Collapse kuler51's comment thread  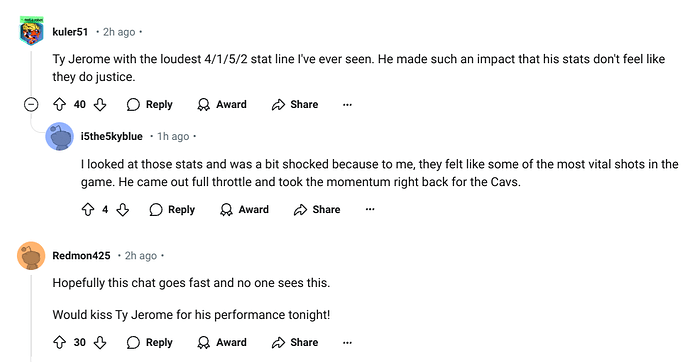pos(31,105)
